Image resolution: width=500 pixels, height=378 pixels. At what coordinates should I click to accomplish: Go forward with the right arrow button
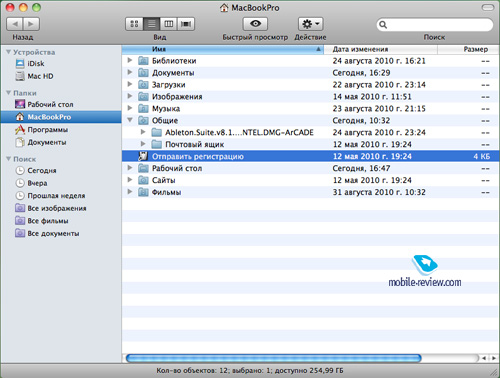tap(31, 24)
